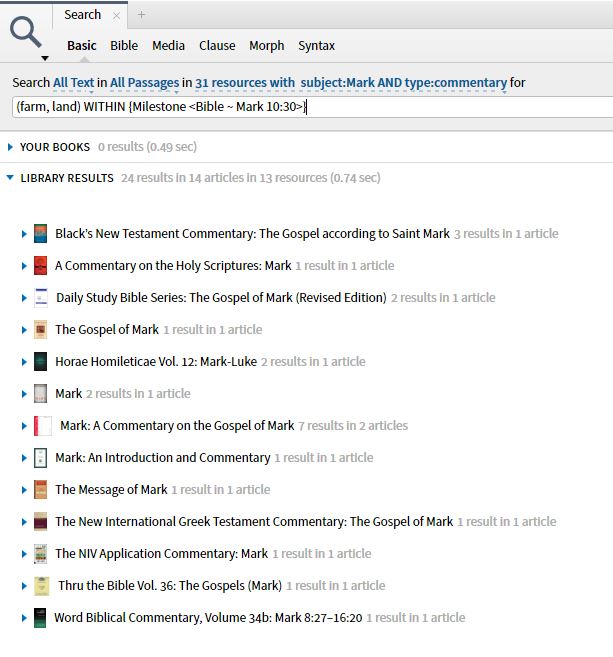Click The Message of Mark cover icon
The width and height of the screenshot is (613, 657).
(41, 490)
